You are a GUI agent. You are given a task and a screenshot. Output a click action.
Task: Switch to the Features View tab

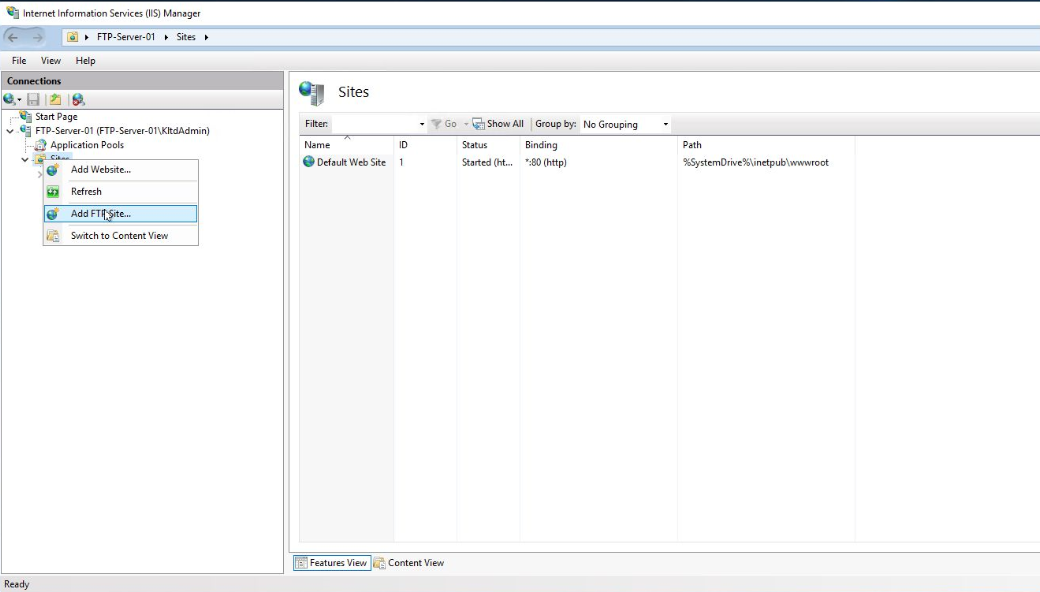tap(332, 563)
